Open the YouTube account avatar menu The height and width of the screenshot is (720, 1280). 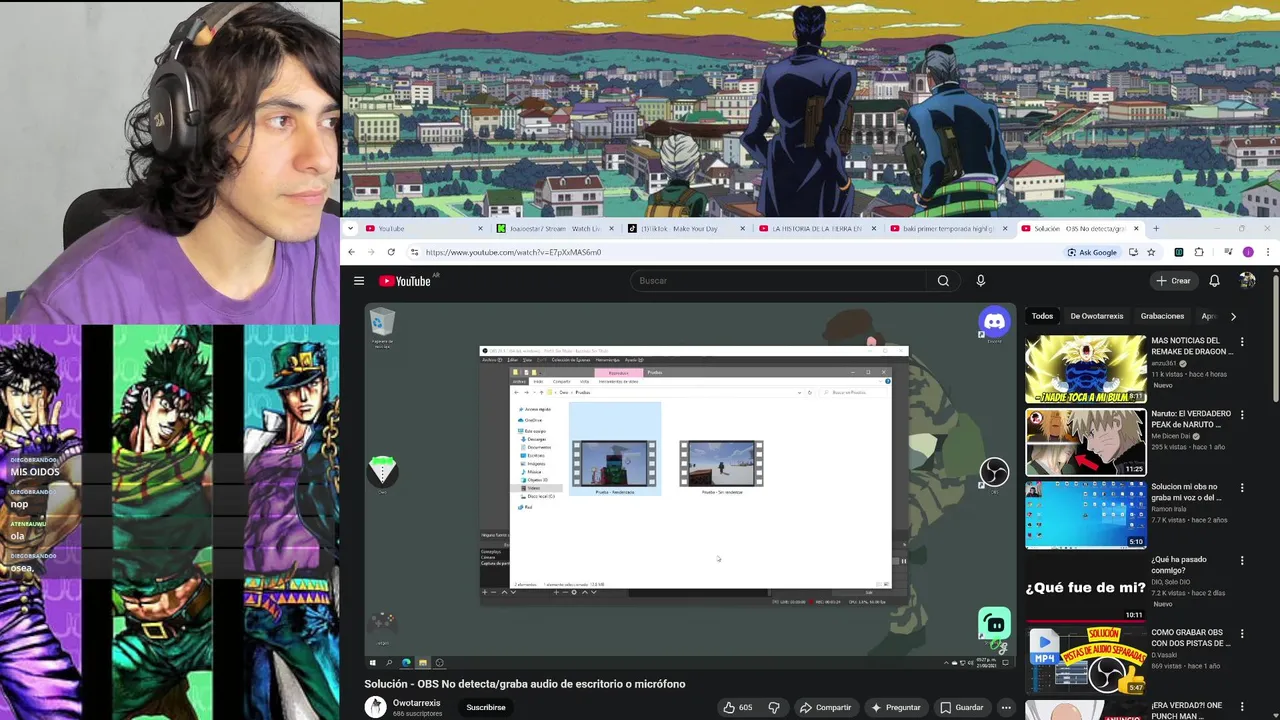(x=1247, y=281)
